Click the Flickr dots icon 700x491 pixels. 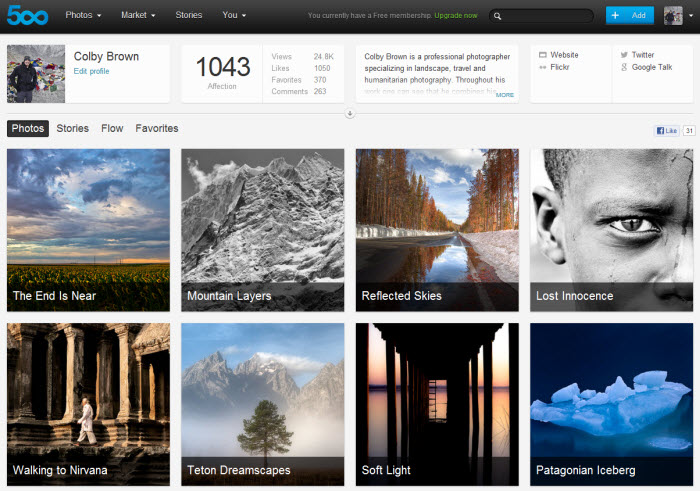click(x=542, y=67)
